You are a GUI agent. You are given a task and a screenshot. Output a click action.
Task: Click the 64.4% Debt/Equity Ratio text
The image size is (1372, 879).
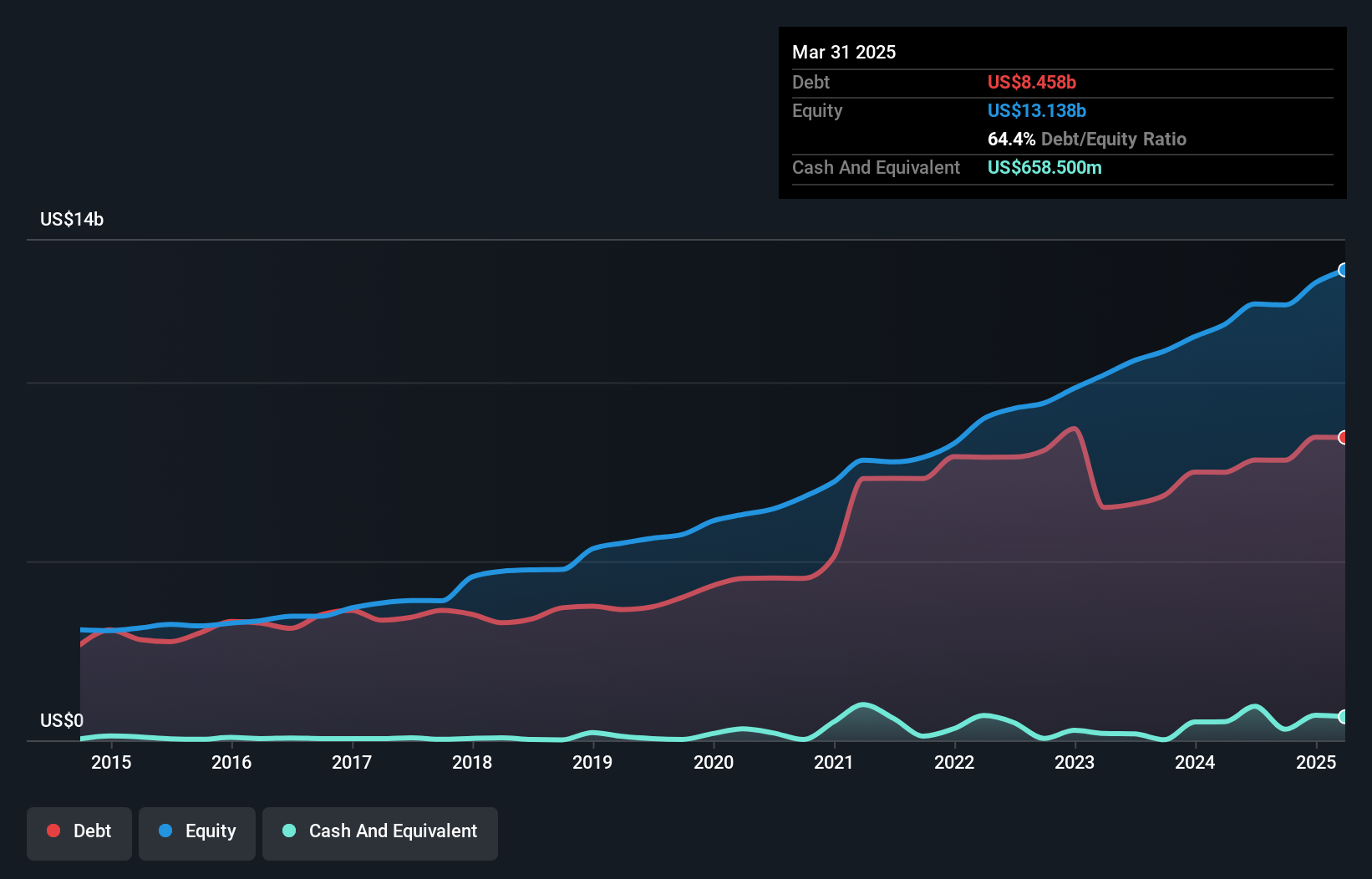[1086, 140]
